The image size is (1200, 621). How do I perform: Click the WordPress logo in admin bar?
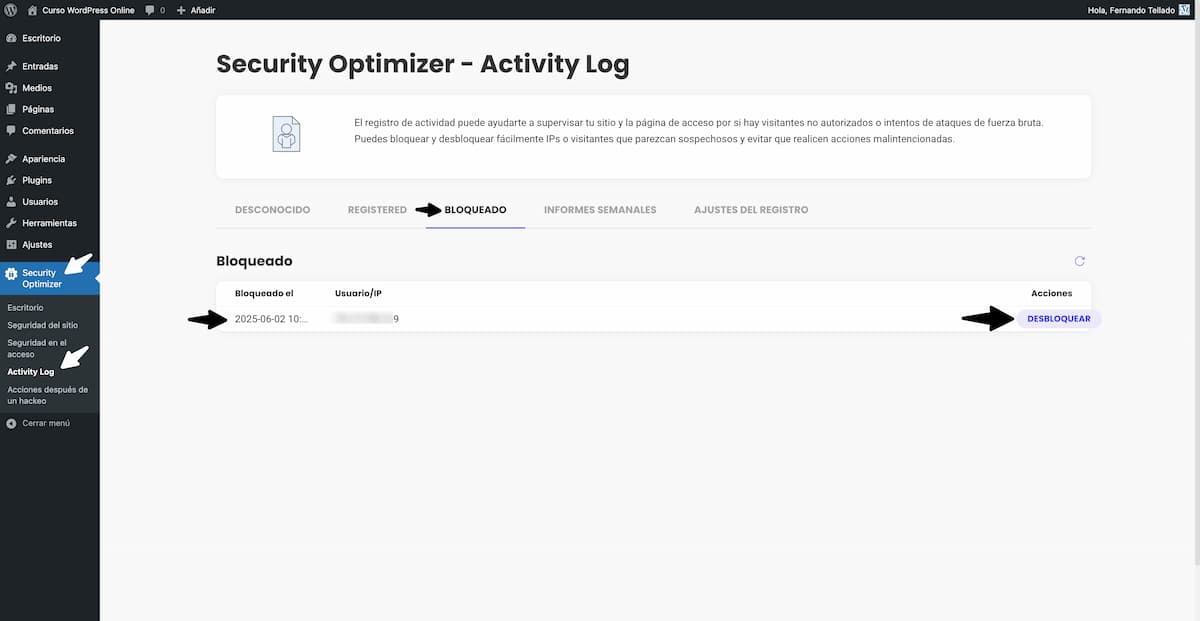click(x=10, y=10)
